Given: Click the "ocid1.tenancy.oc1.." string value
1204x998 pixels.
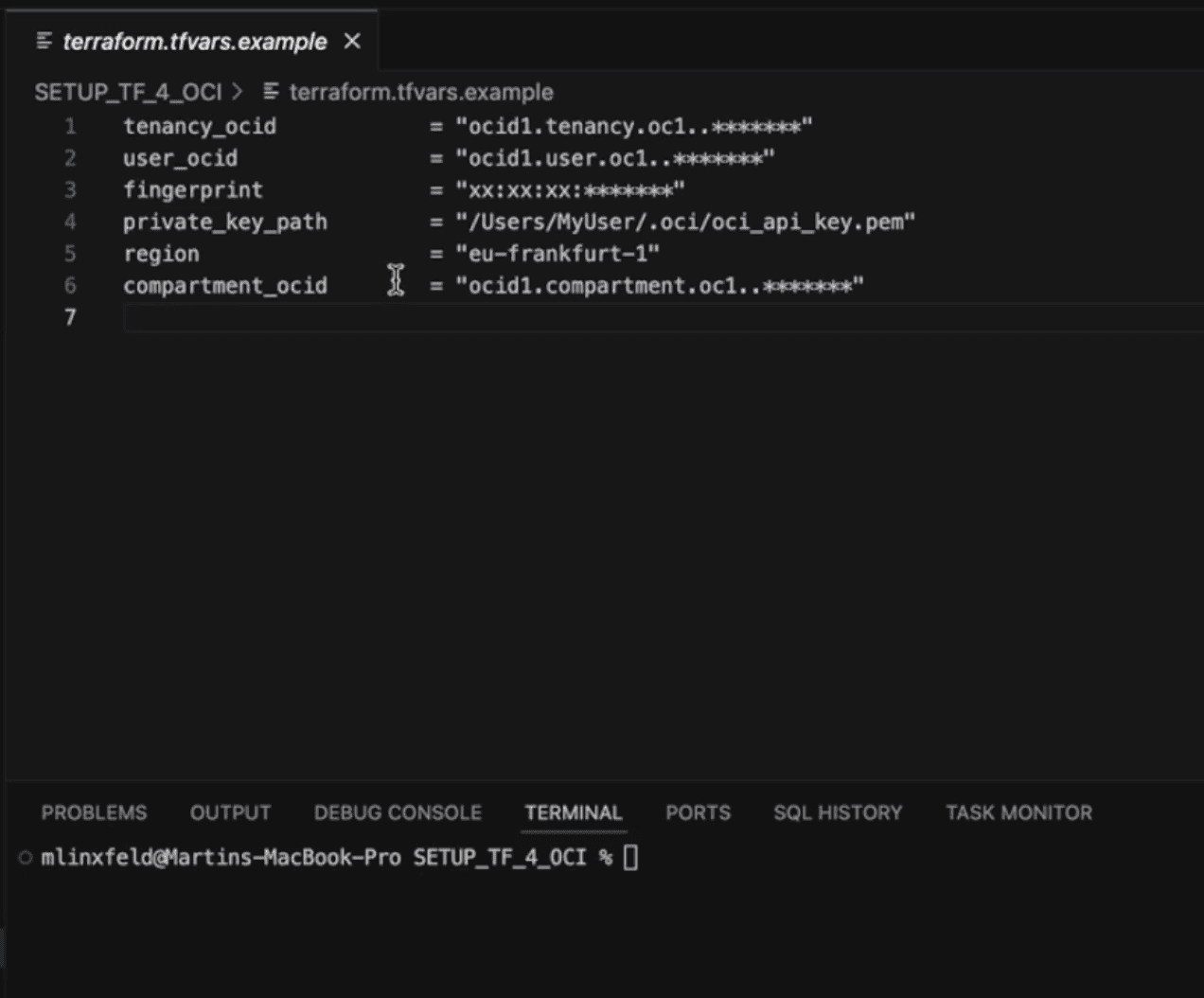Looking at the screenshot, I should (633, 126).
